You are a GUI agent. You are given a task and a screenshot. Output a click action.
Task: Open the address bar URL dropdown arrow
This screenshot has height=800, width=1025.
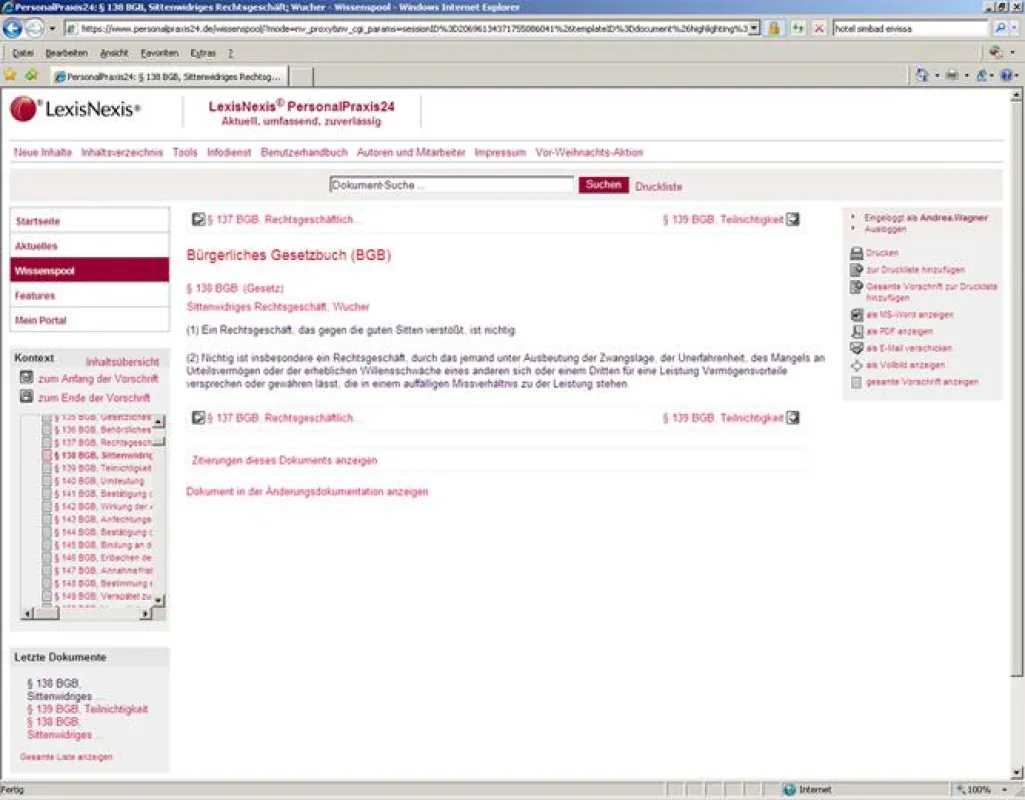click(754, 28)
